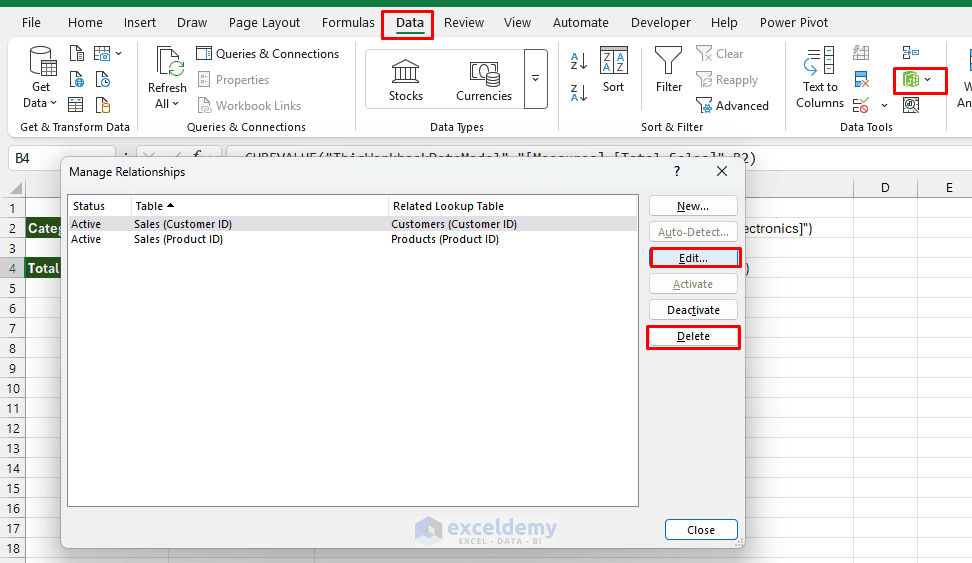Choose the Stocks data type
This screenshot has height=563, width=972.
(406, 80)
